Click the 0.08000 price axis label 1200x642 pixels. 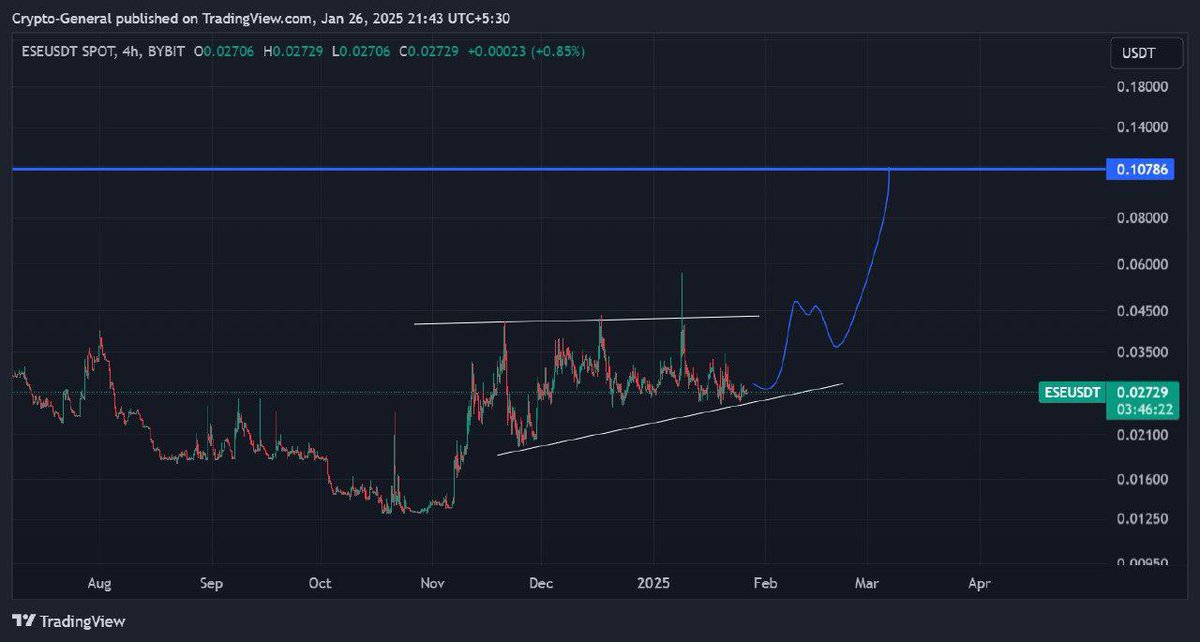coord(1142,218)
